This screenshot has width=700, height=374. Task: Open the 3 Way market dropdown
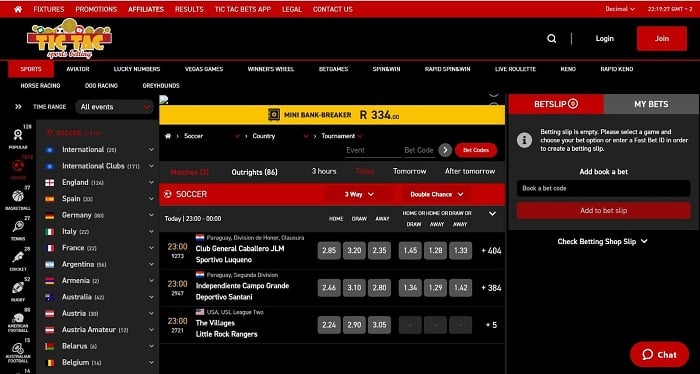(x=359, y=195)
